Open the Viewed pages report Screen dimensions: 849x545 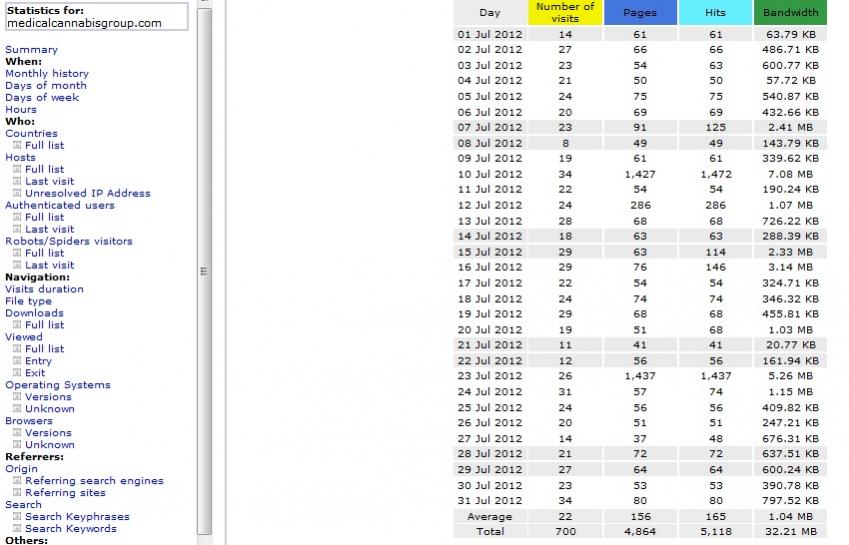coord(24,336)
